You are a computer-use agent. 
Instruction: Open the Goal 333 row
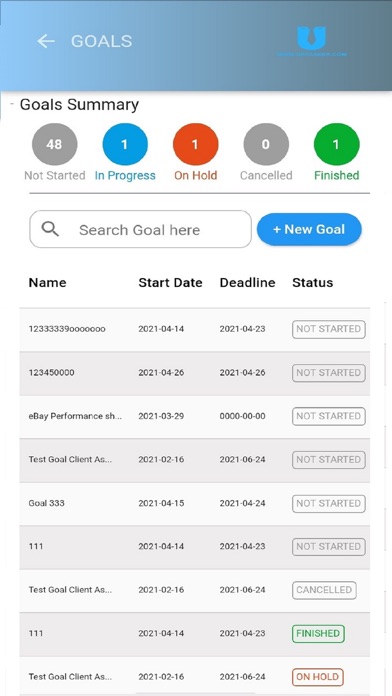[x=194, y=503]
